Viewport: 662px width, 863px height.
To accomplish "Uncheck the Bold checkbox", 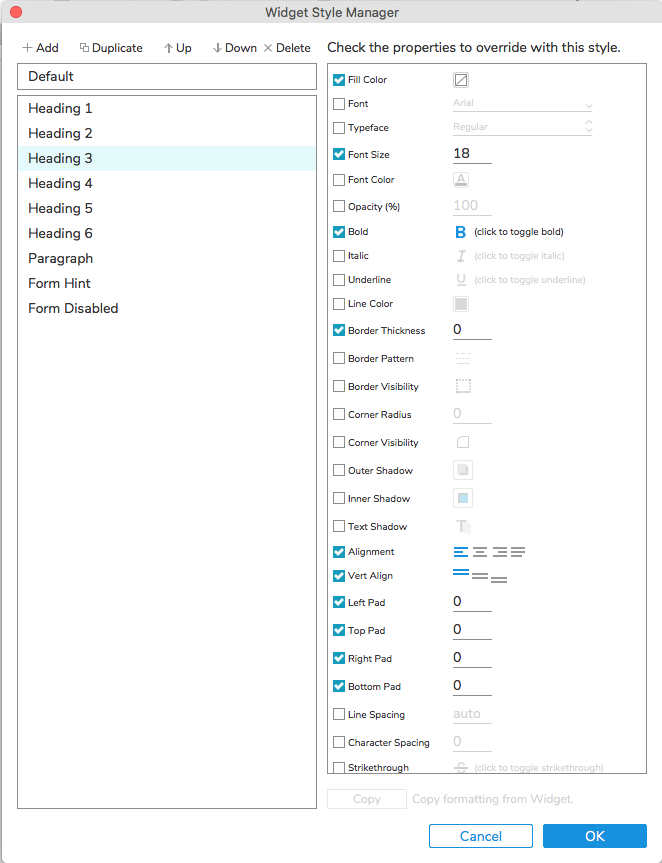I will pos(339,232).
